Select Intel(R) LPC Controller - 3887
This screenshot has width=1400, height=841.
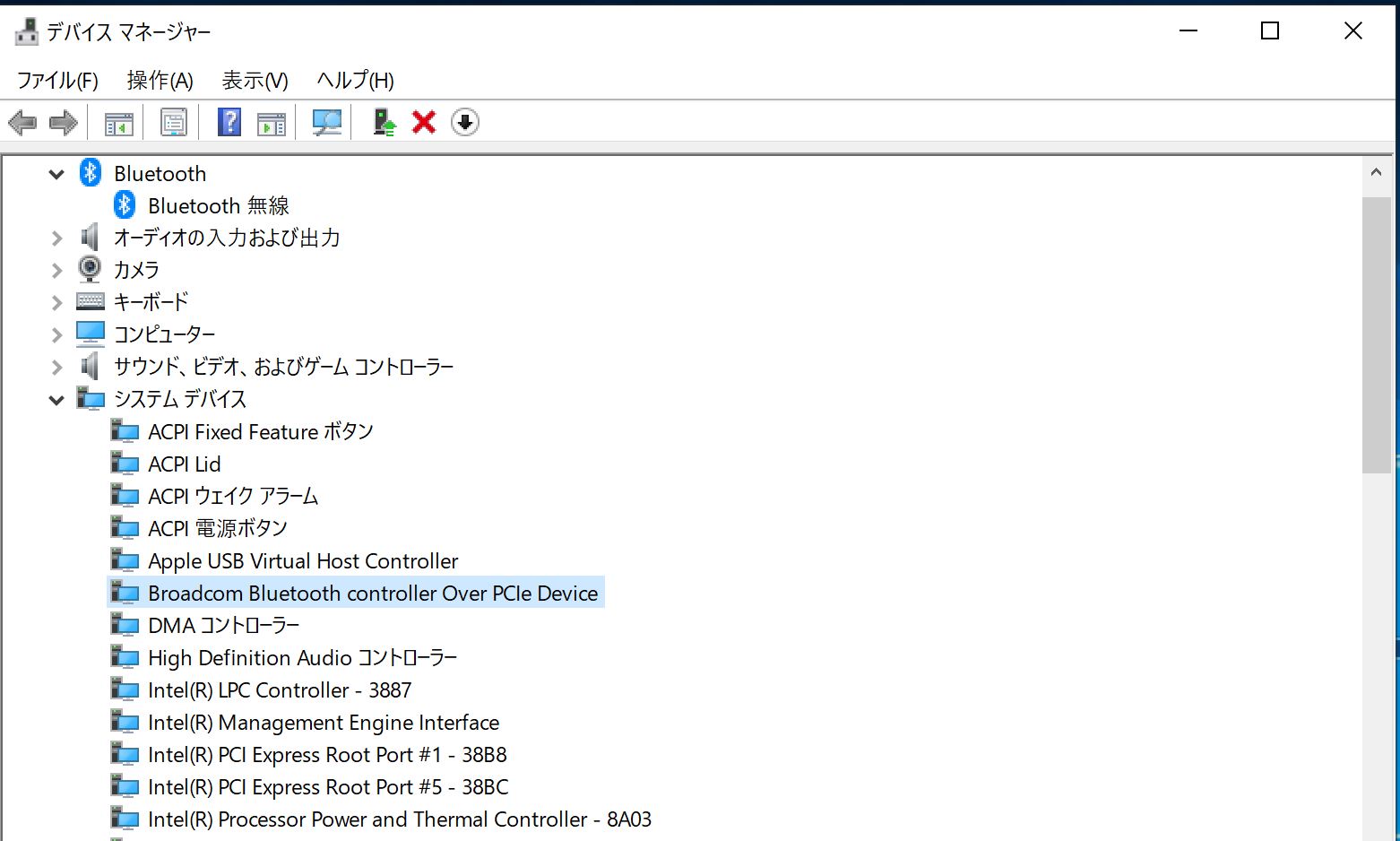click(x=280, y=689)
